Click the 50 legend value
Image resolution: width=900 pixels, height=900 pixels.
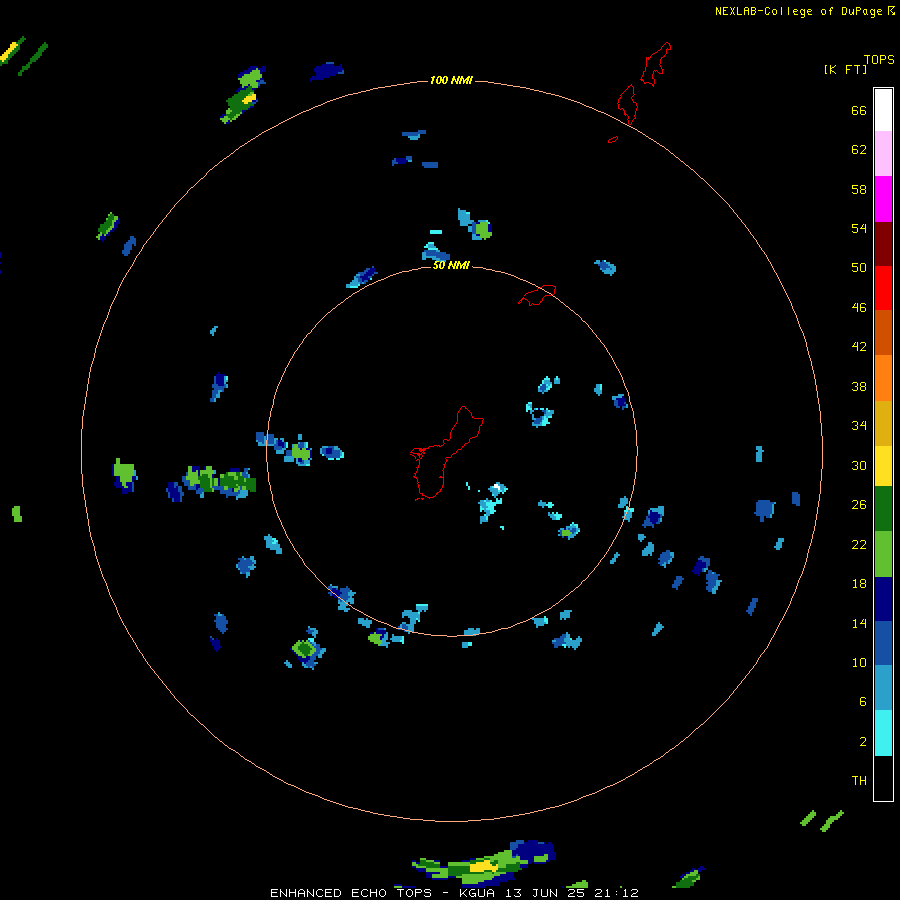click(859, 267)
